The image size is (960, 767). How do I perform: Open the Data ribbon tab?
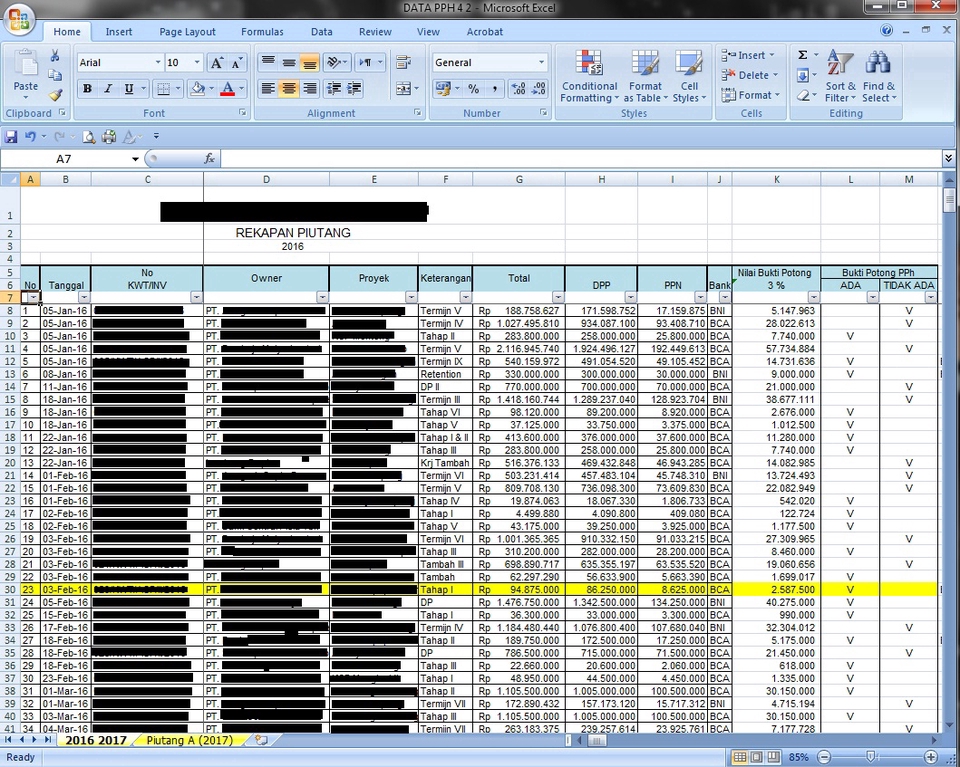[x=321, y=31]
